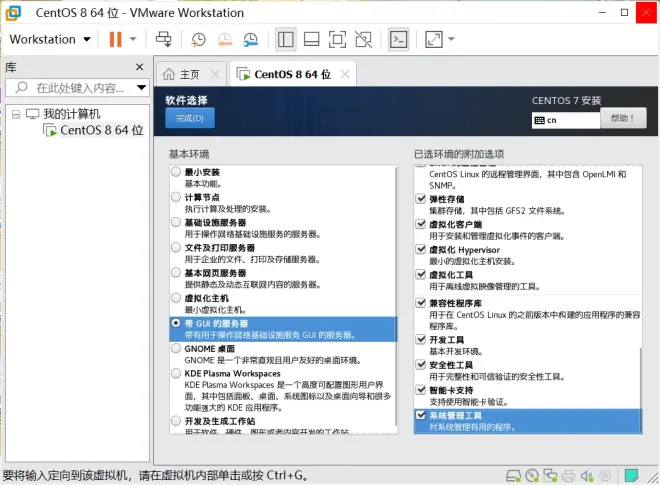This screenshot has height=485, width=660.
Task: Click the sound card status icon
Action: pos(587,476)
